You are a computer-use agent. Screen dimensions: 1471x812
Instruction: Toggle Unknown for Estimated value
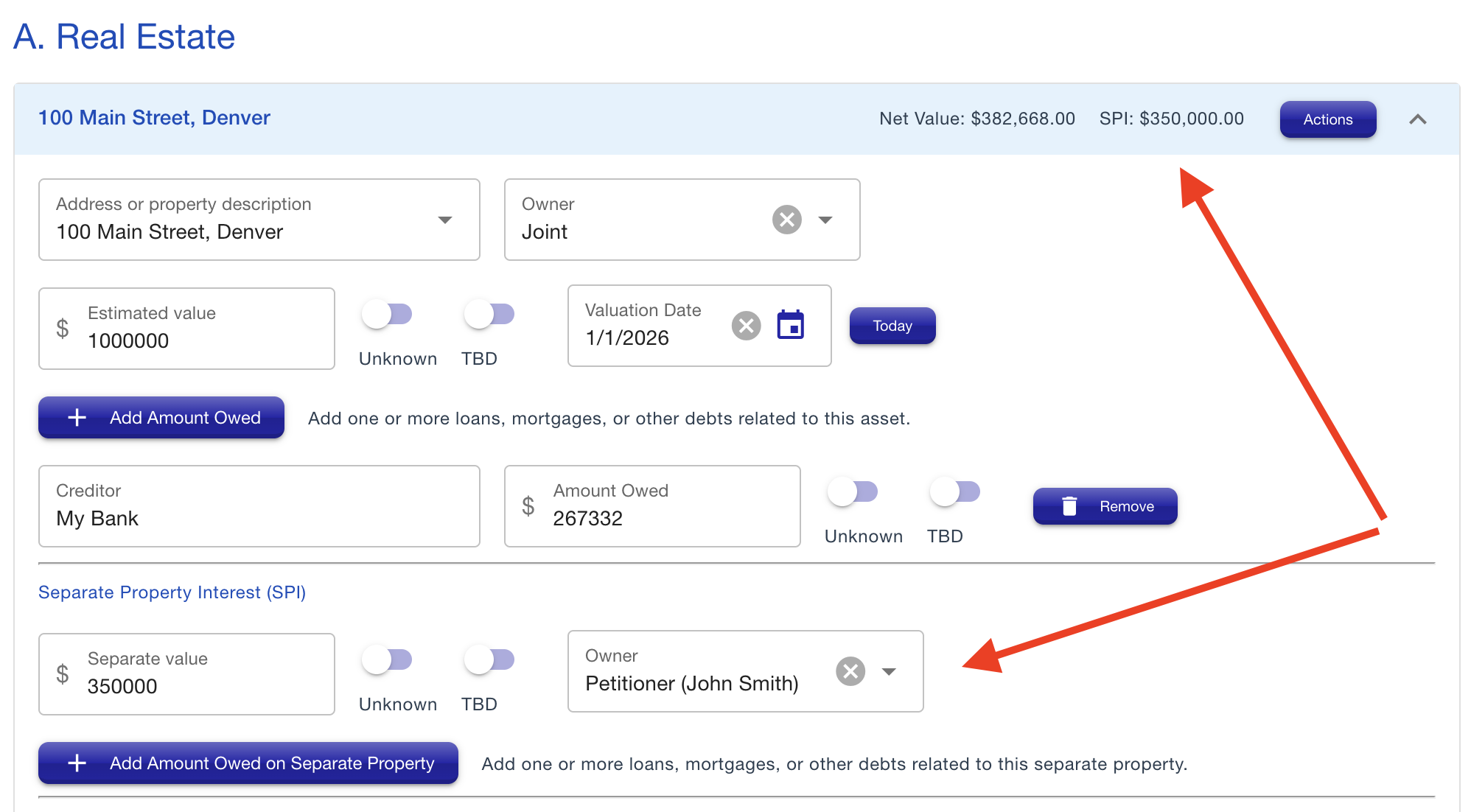pos(387,315)
